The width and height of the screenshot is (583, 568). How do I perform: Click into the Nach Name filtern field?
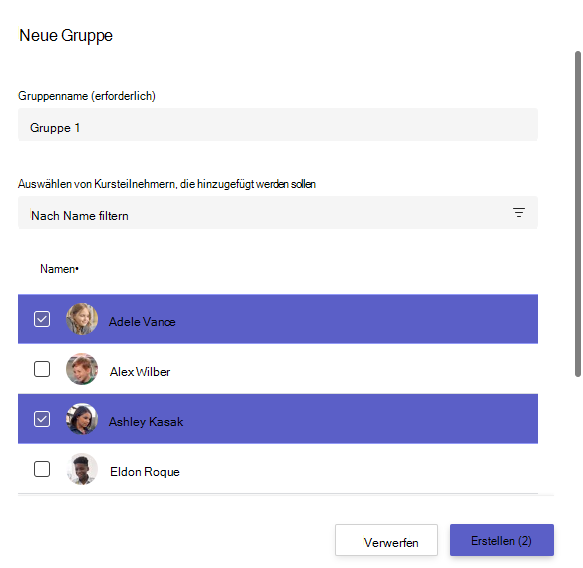(x=278, y=213)
